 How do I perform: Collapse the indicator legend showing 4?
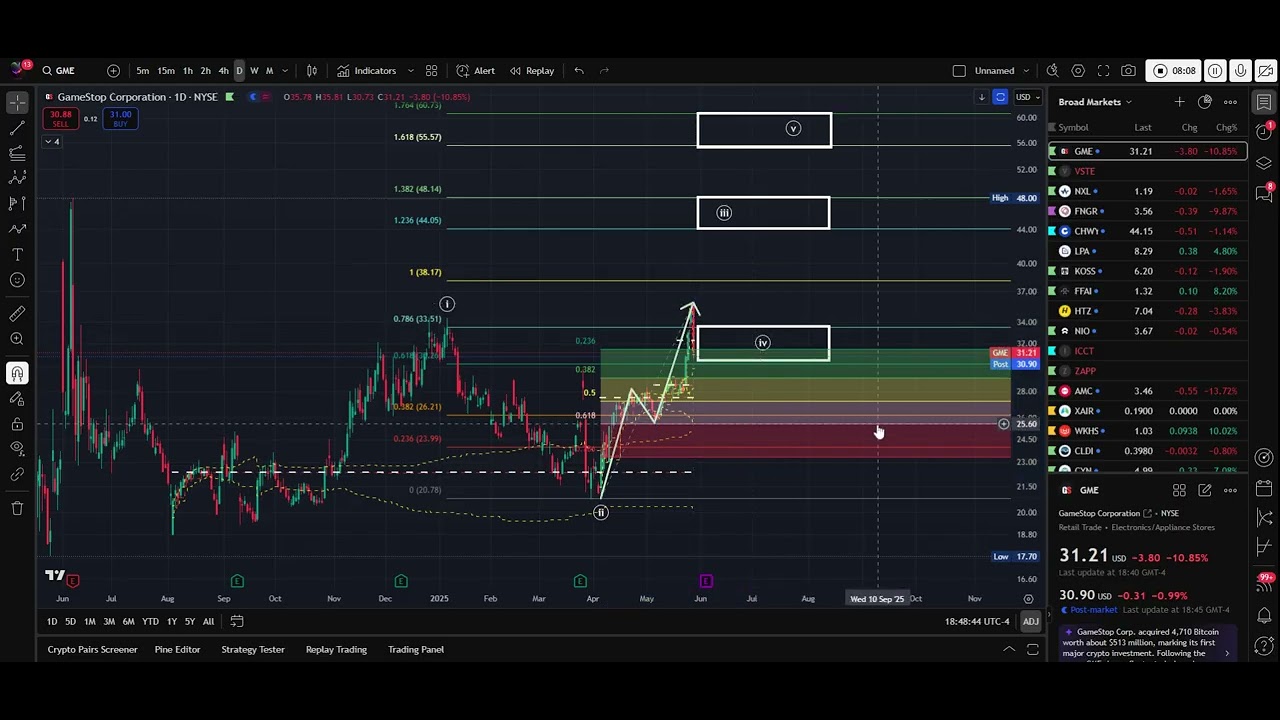[51, 142]
